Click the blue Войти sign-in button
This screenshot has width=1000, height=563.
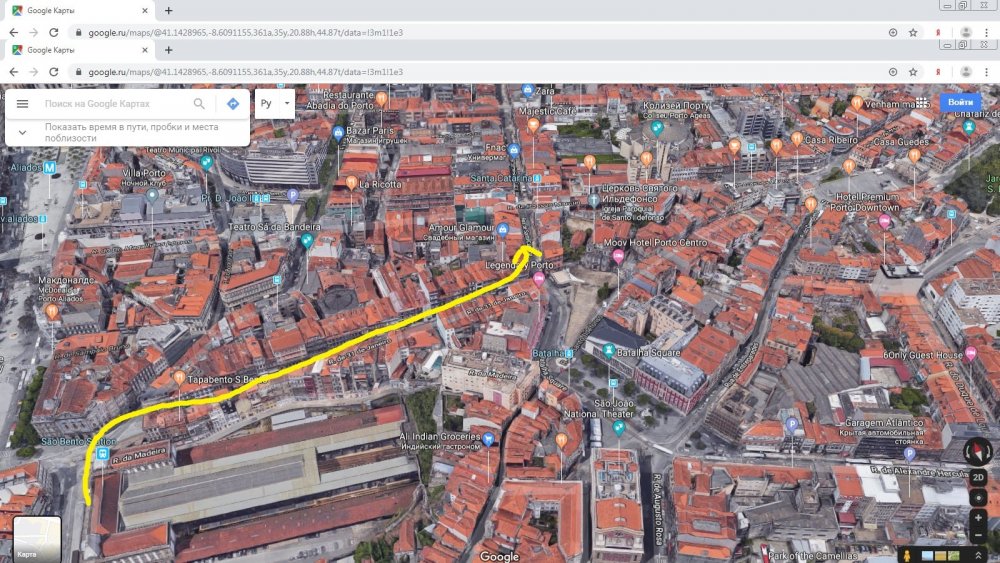tap(960, 102)
